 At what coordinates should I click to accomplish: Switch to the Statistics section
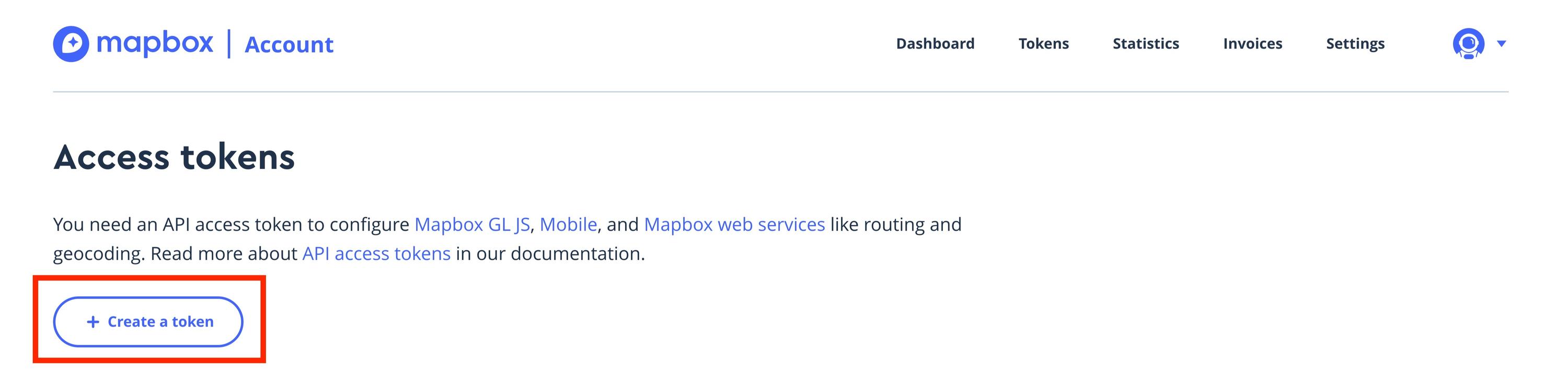(1146, 43)
